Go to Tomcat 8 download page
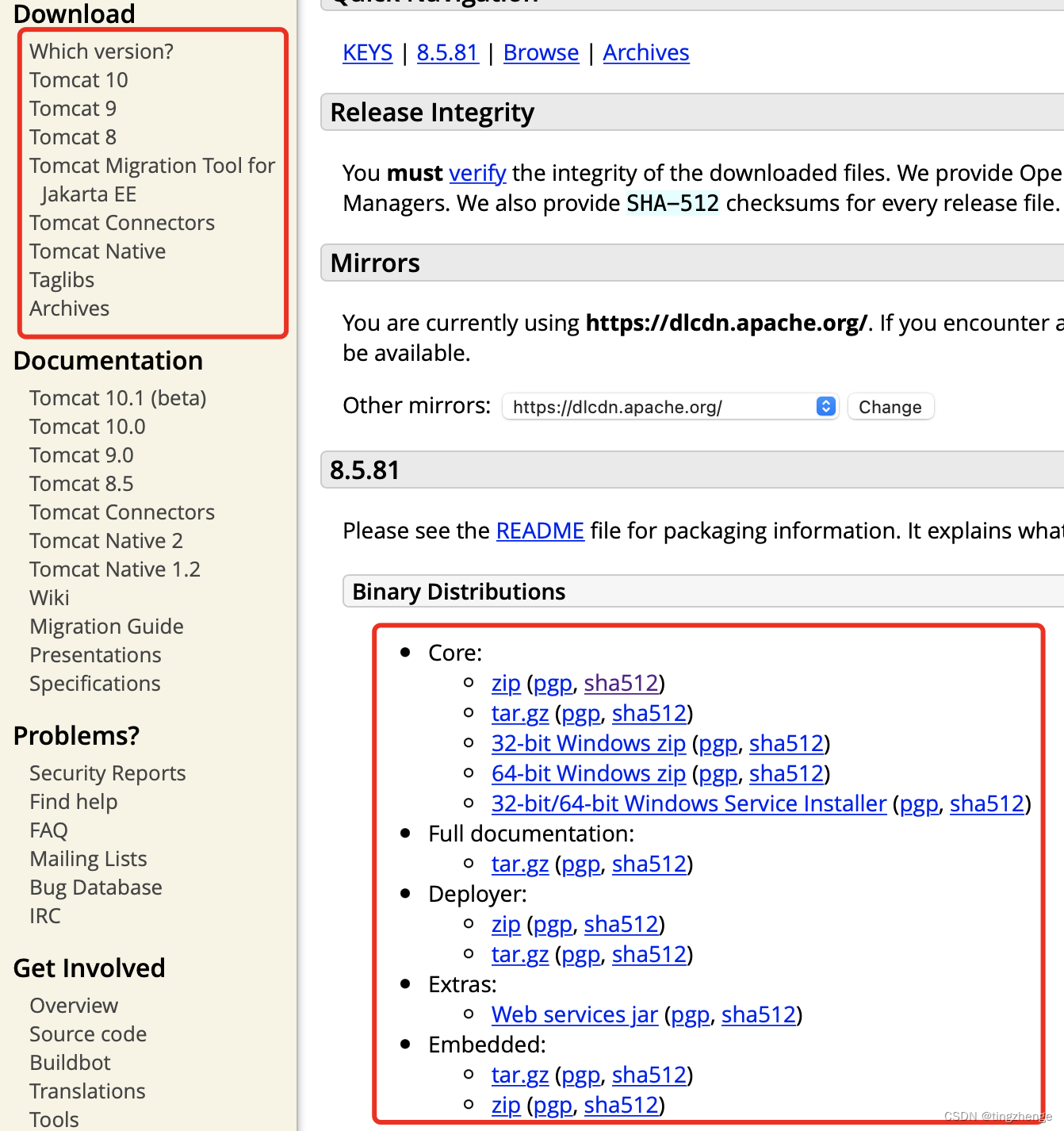 click(73, 137)
